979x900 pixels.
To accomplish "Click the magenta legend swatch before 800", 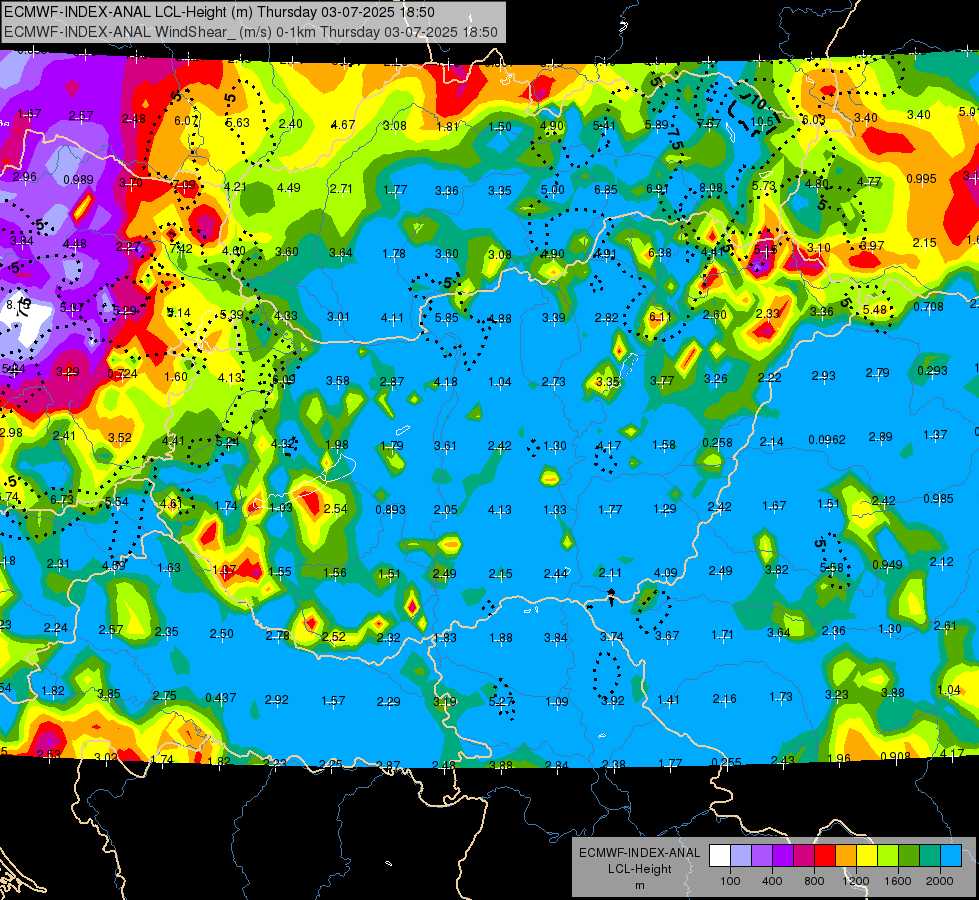I will coord(804,855).
